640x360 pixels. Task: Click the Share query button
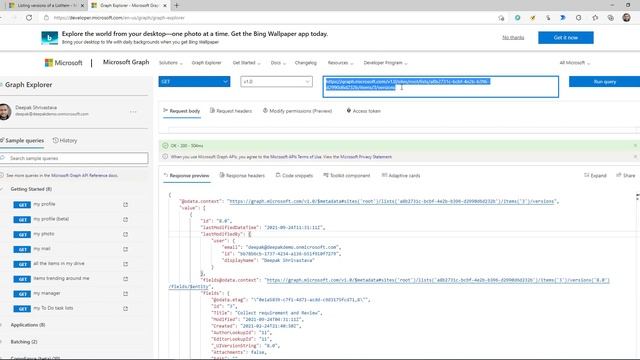pos(626,176)
